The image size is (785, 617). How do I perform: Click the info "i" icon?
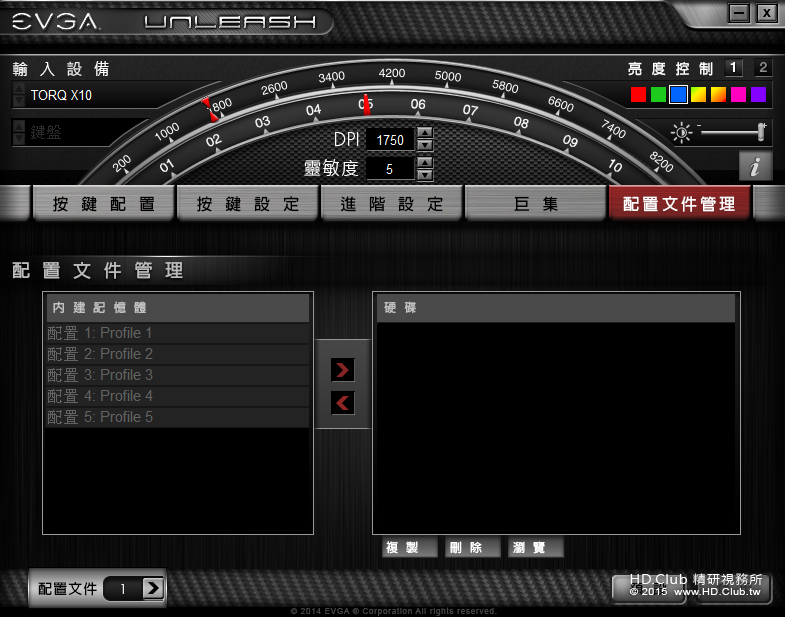coord(755,166)
